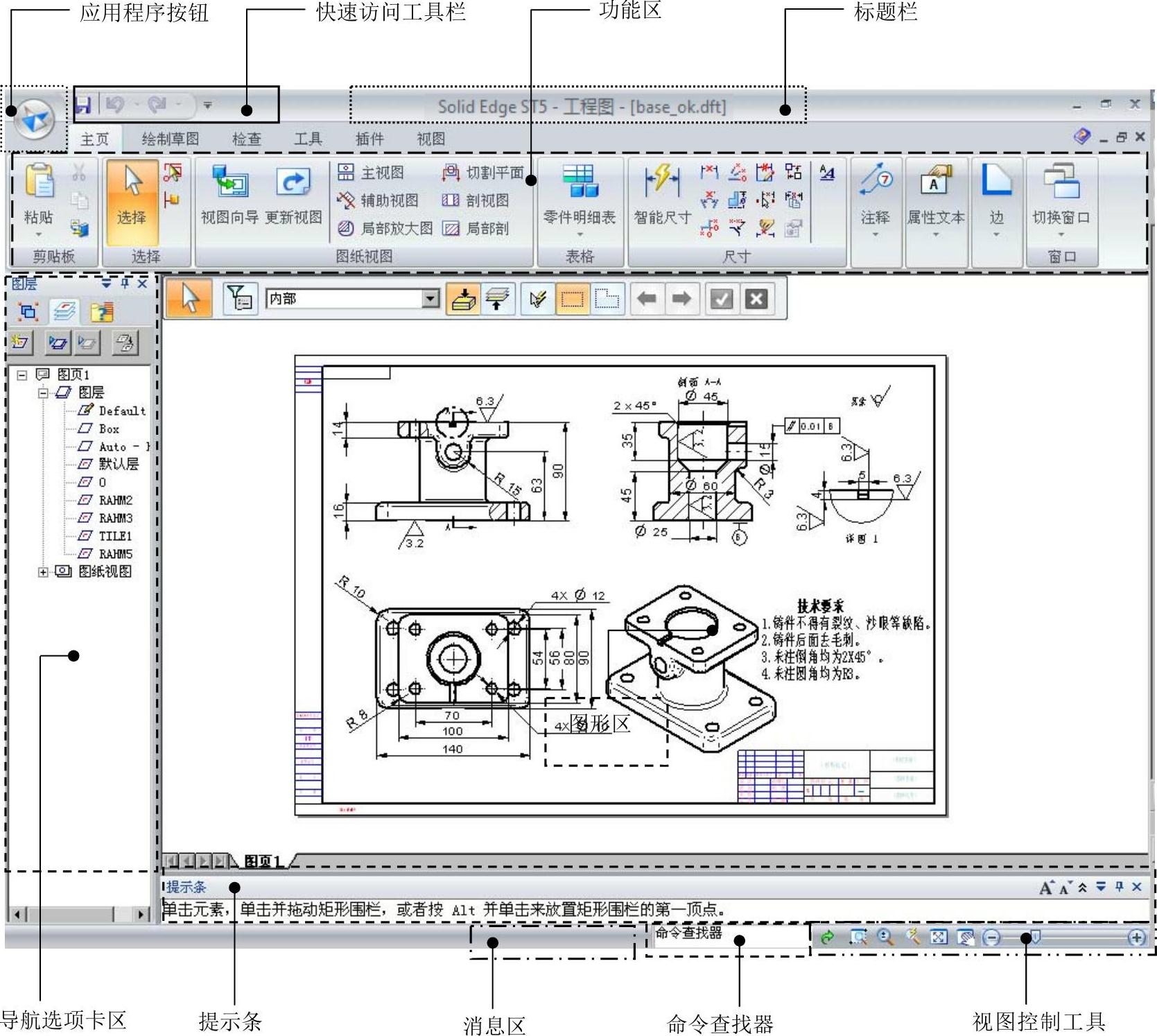Click the zoom slider handle
1157x1036 pixels.
[1034, 938]
